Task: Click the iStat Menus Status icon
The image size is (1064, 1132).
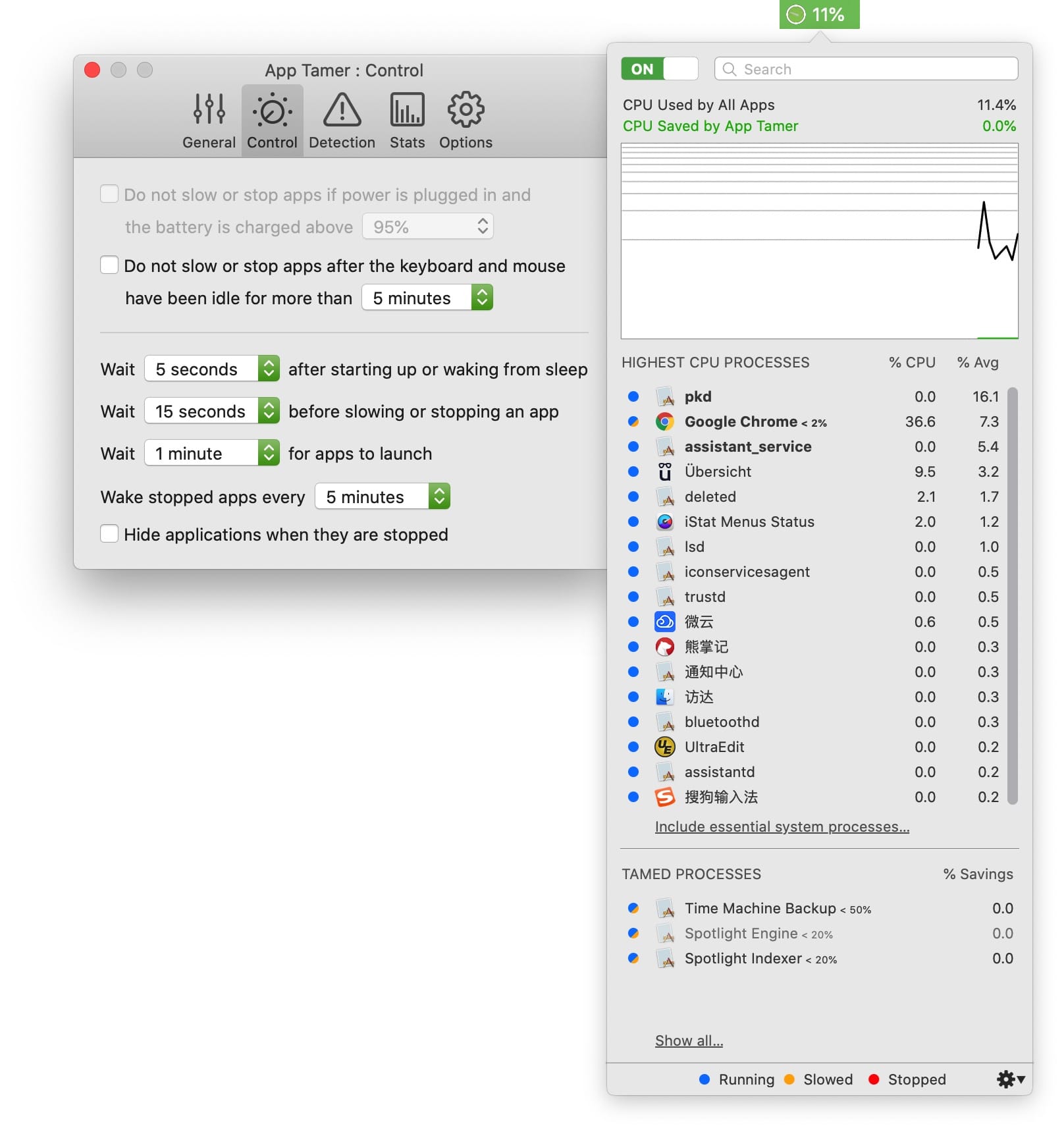Action: click(664, 522)
